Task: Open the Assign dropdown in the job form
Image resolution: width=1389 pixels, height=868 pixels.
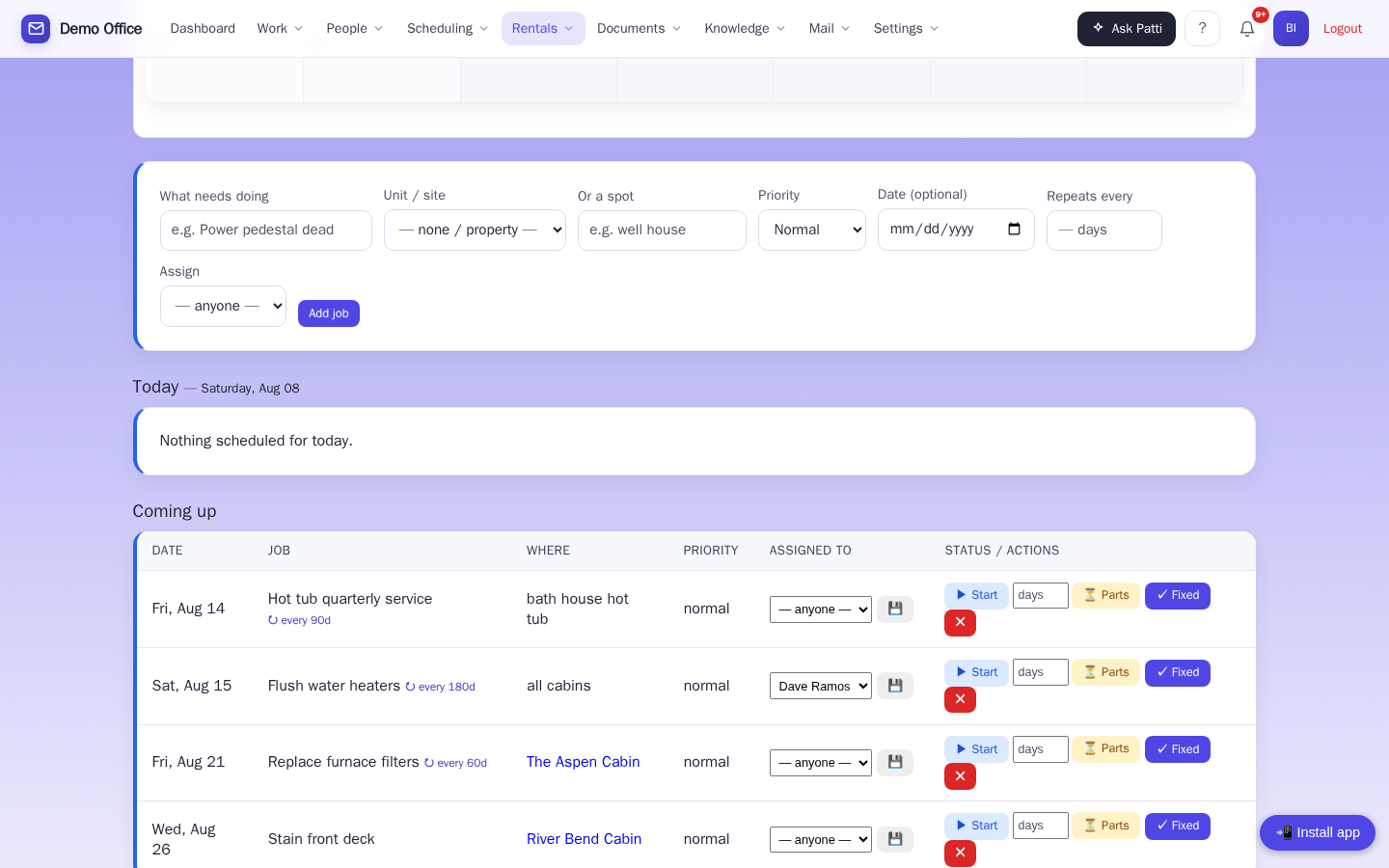Action: pyautogui.click(x=223, y=307)
